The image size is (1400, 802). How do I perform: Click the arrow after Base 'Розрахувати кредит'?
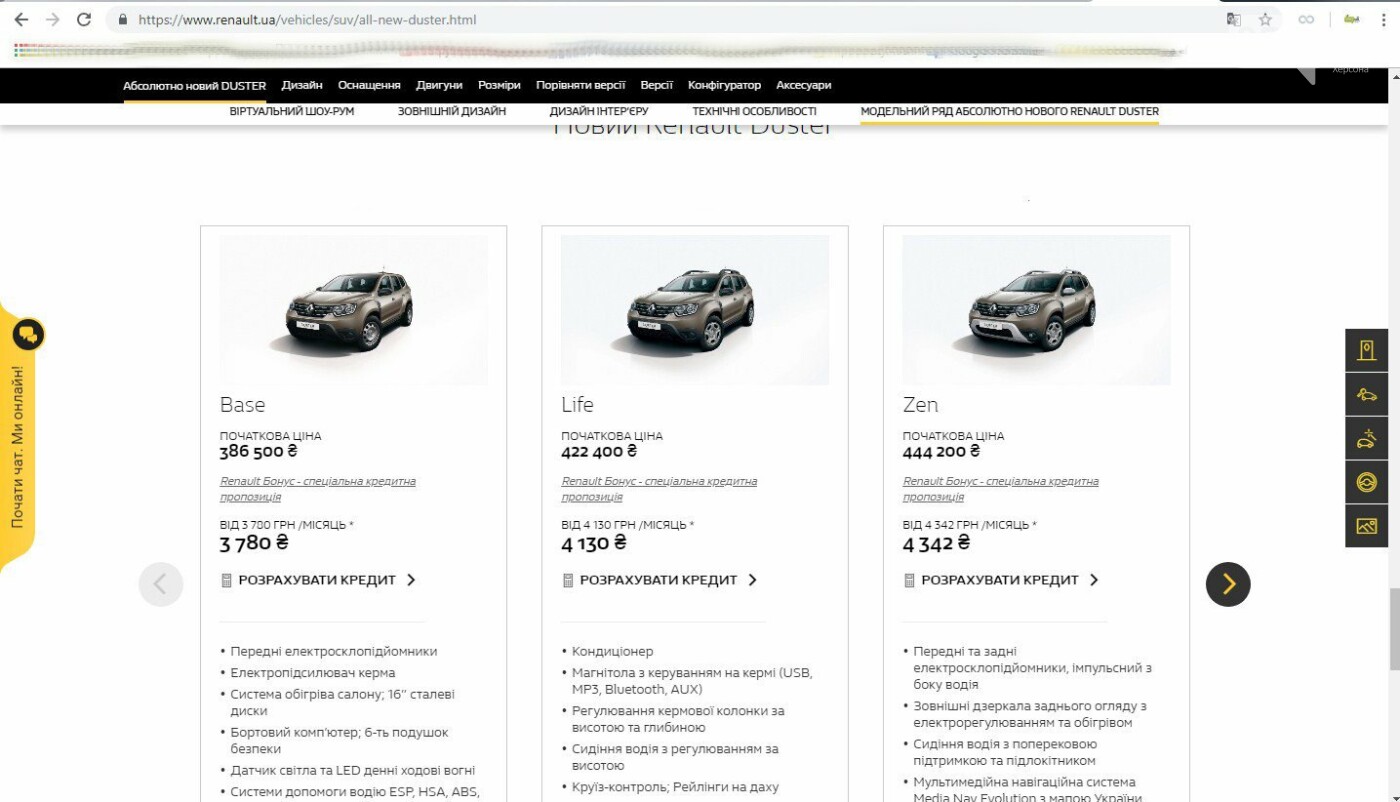[x=411, y=580]
